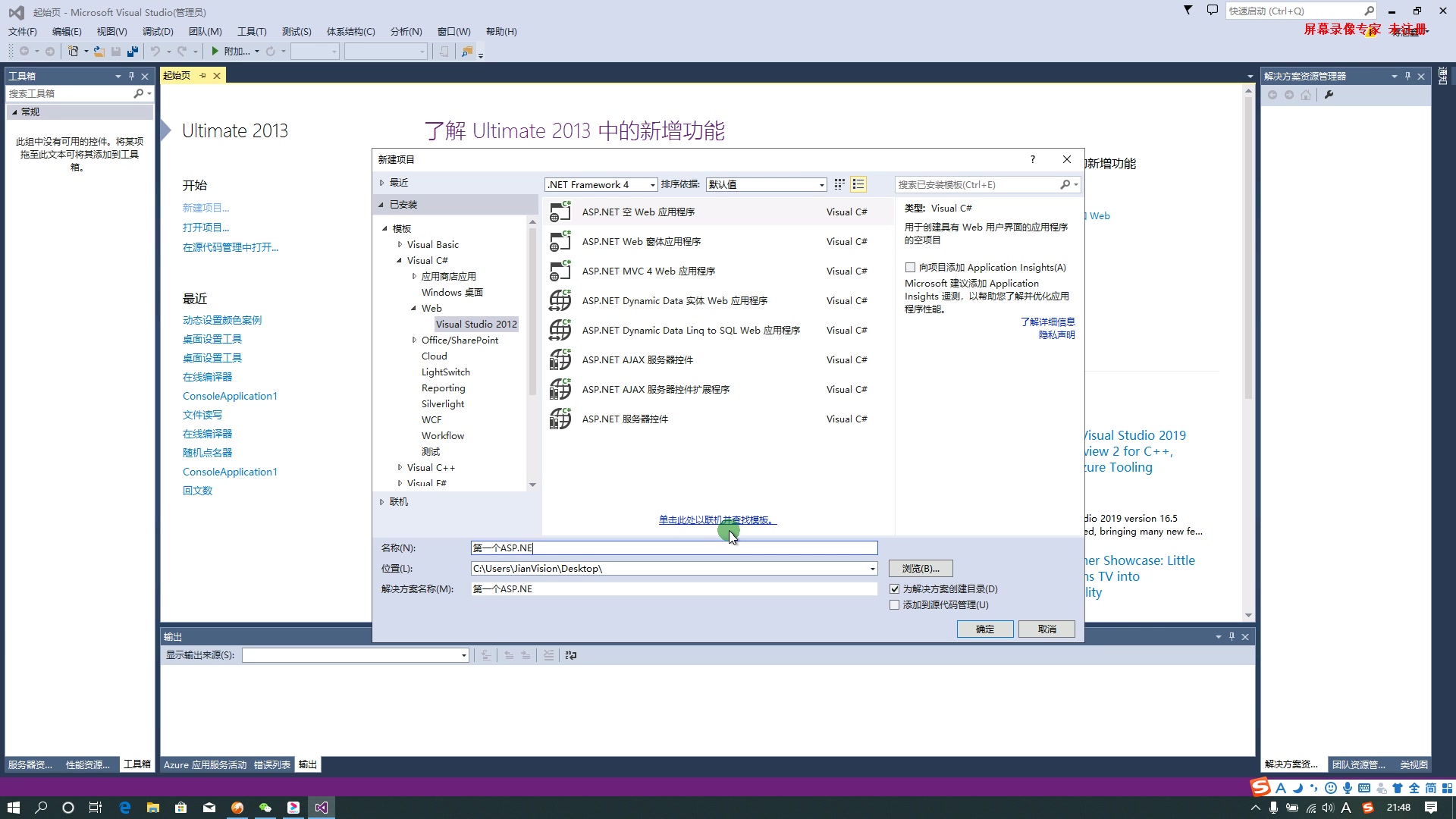Click the Sogou IME microphone voice input icon
This screenshot has width=1456, height=819.
(x=1348, y=788)
